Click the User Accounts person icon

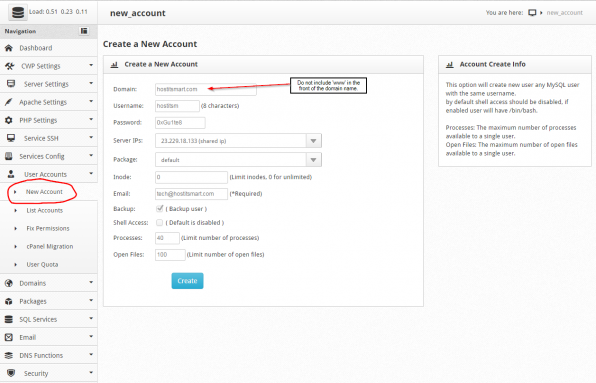(x=11, y=174)
